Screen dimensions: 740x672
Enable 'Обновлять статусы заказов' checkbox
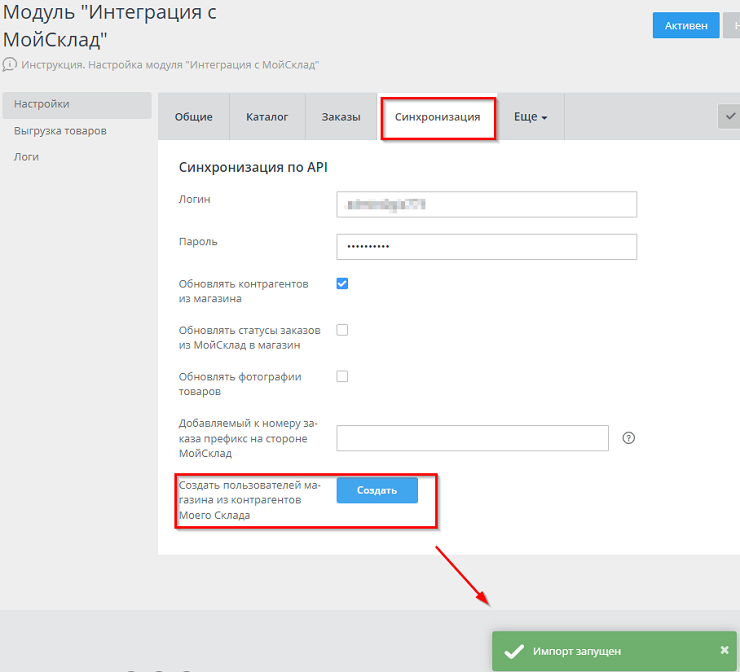342,330
